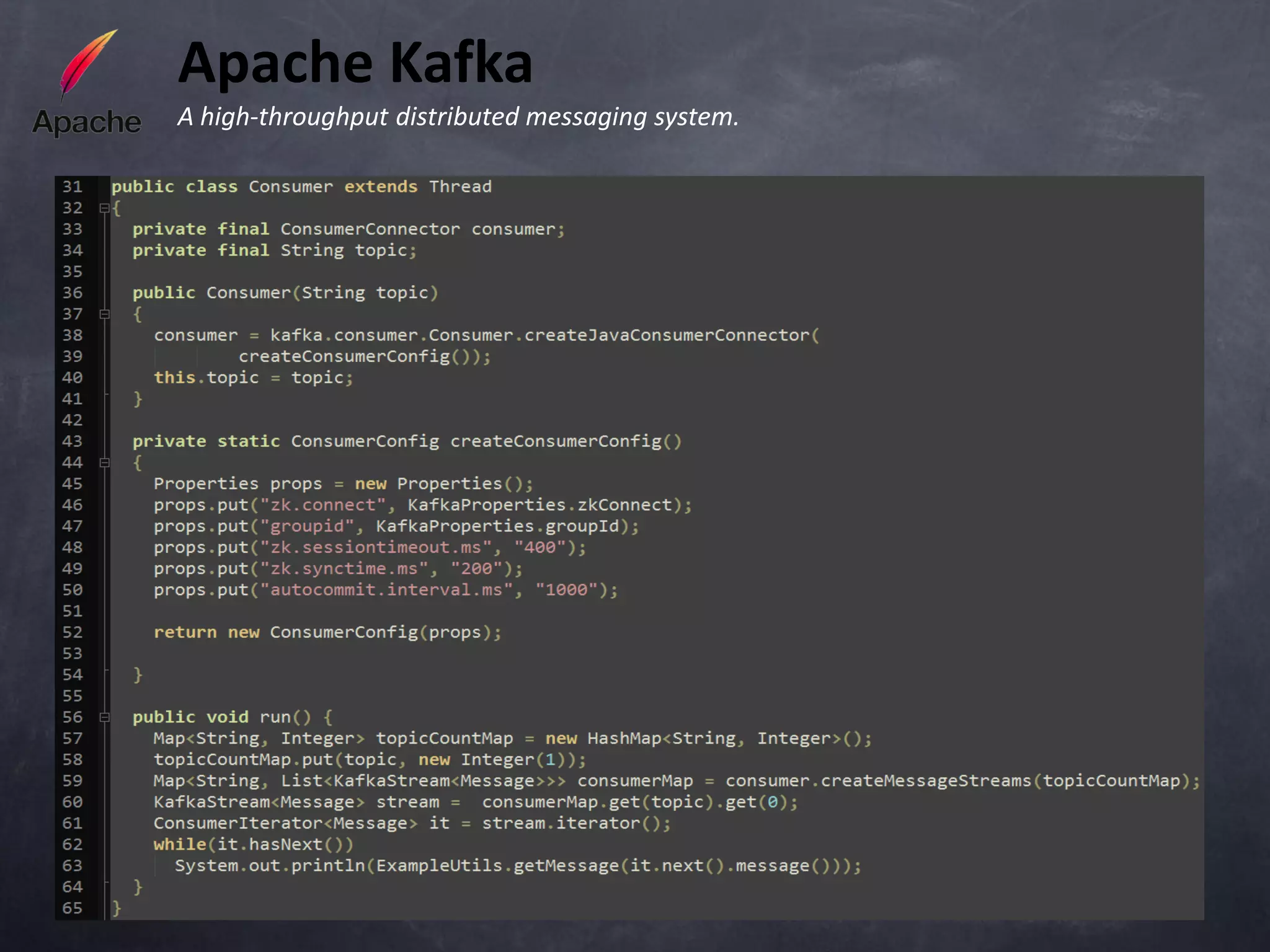Click the "zk.connect" string literal

click(322, 505)
